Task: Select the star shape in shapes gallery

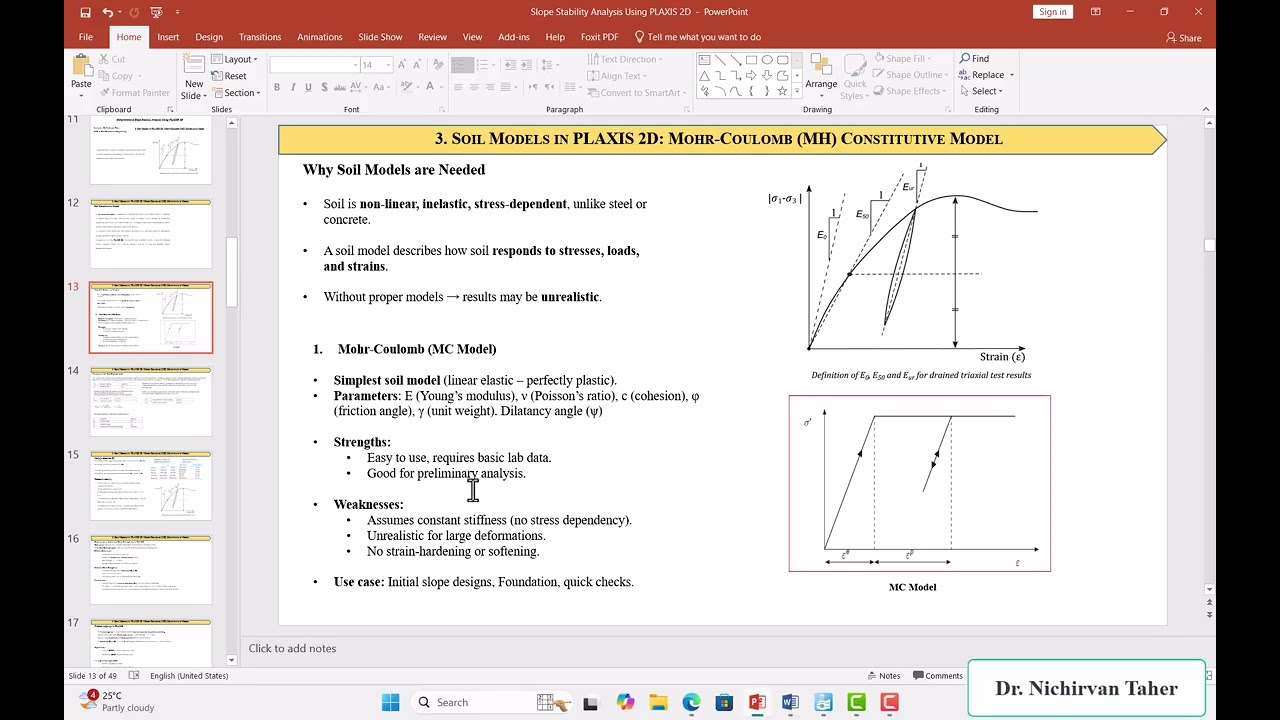Action: [x=783, y=91]
